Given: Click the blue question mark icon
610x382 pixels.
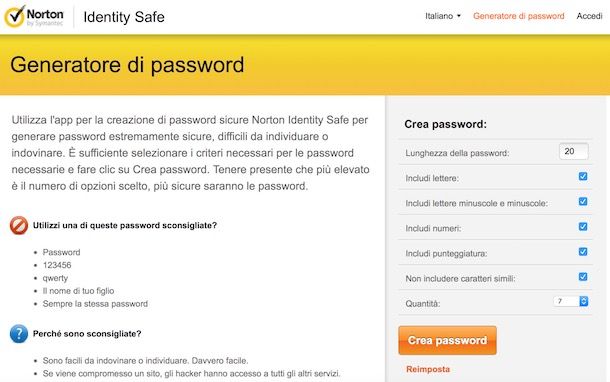Looking at the screenshot, I should [19, 334].
